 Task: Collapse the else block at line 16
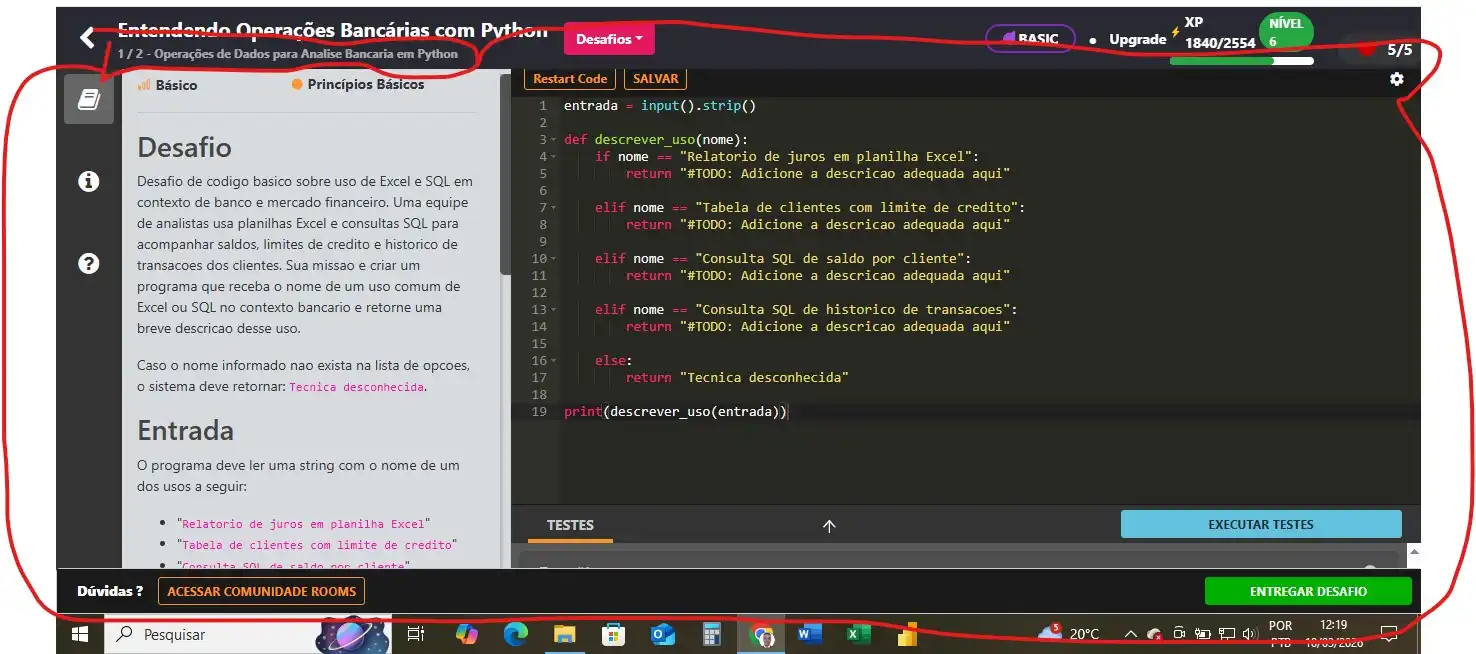click(553, 361)
